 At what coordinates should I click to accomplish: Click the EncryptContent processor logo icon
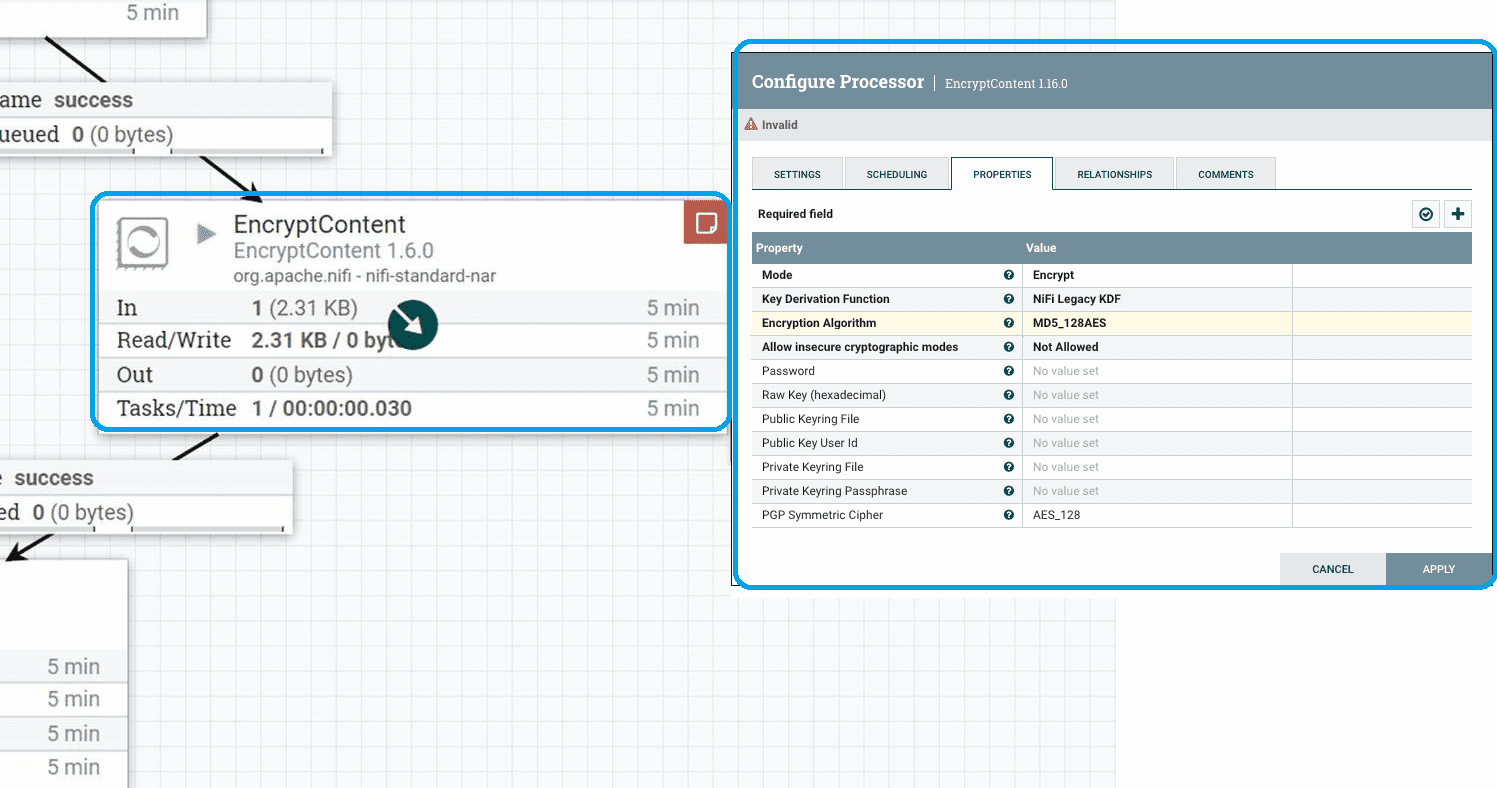pyautogui.click(x=142, y=242)
